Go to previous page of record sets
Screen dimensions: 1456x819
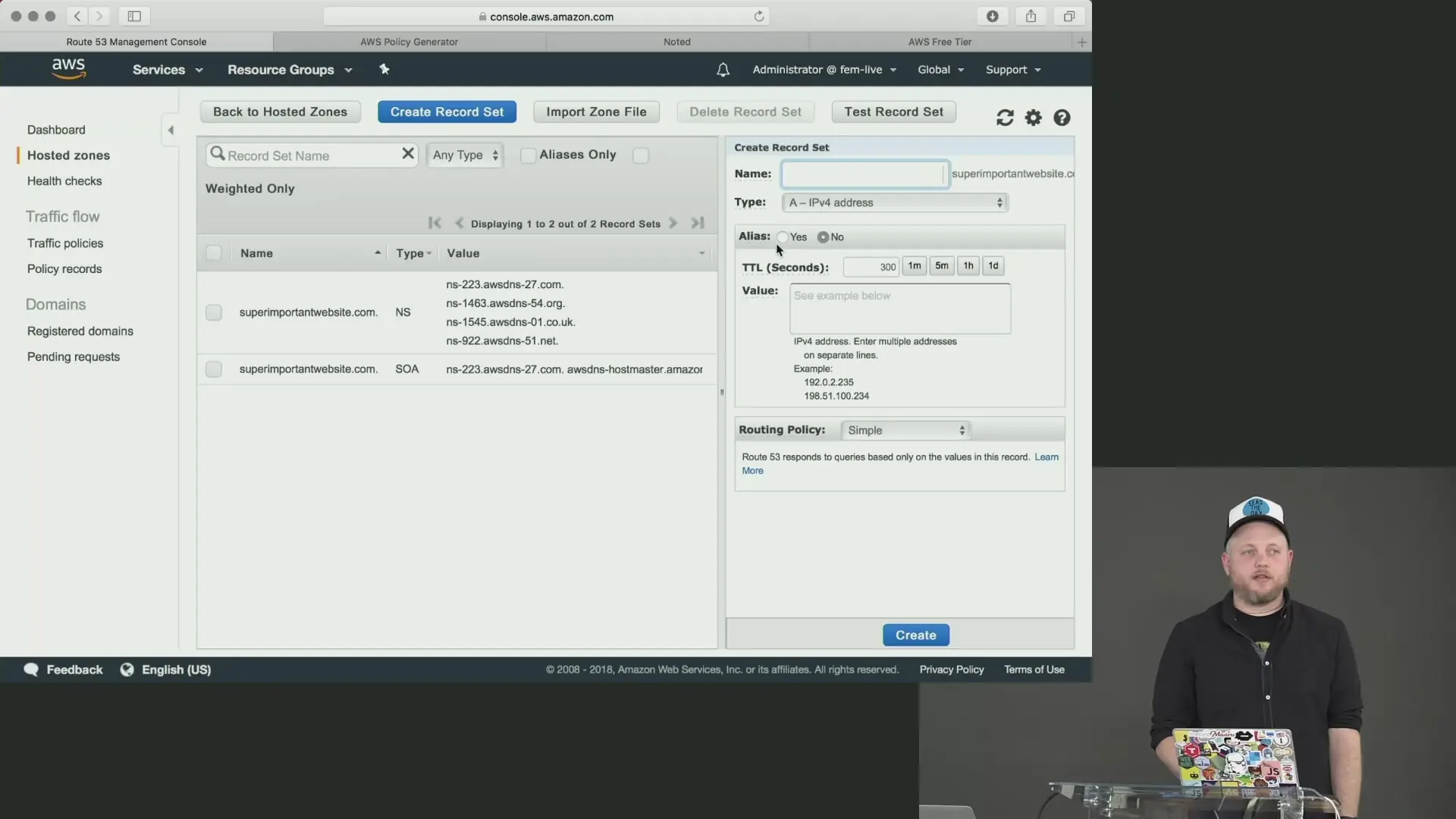[459, 223]
